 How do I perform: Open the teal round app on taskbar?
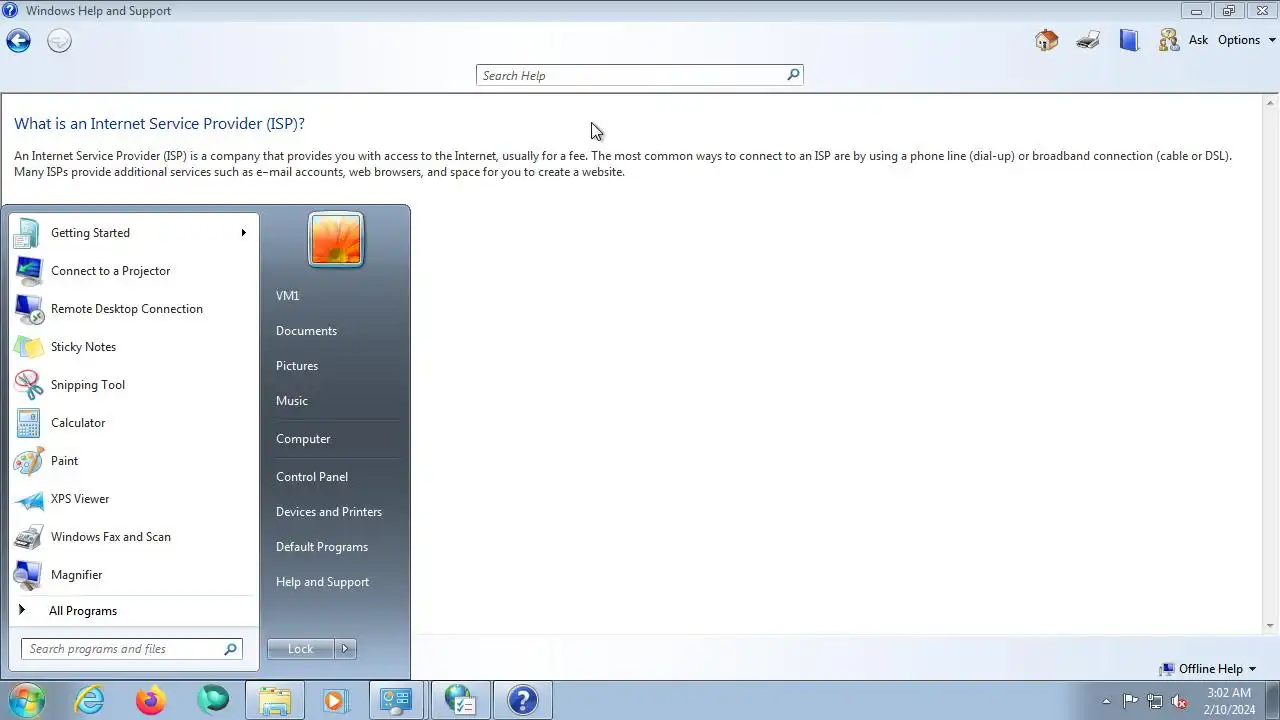213,700
